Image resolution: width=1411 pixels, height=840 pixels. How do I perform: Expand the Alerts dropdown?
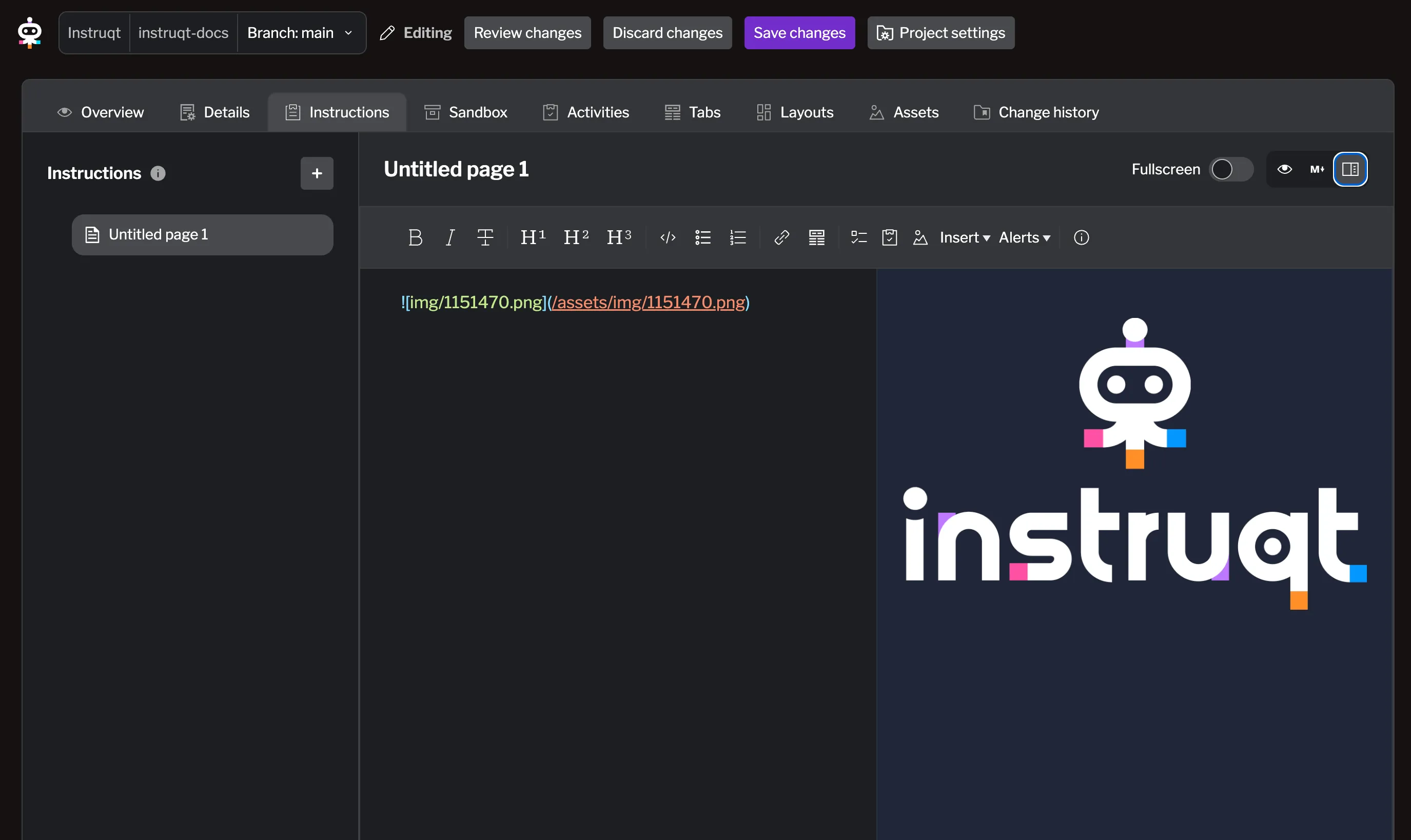pos(1024,237)
